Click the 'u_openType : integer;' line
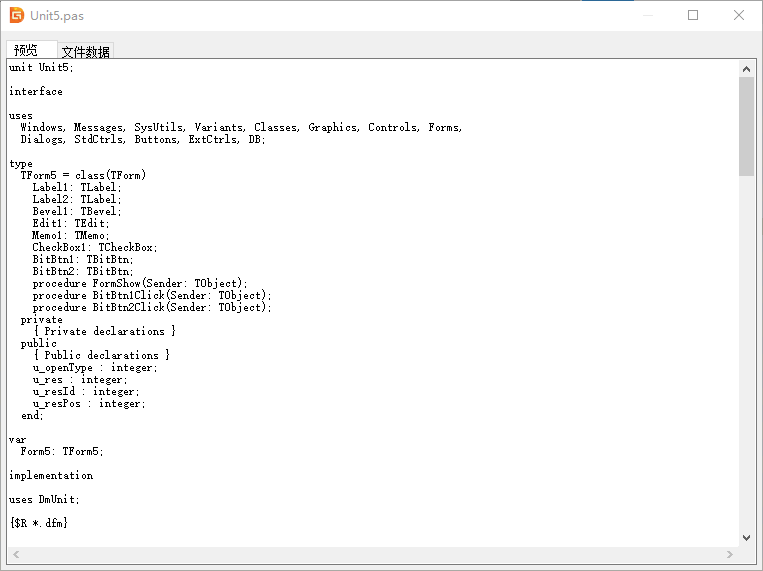 coord(95,368)
